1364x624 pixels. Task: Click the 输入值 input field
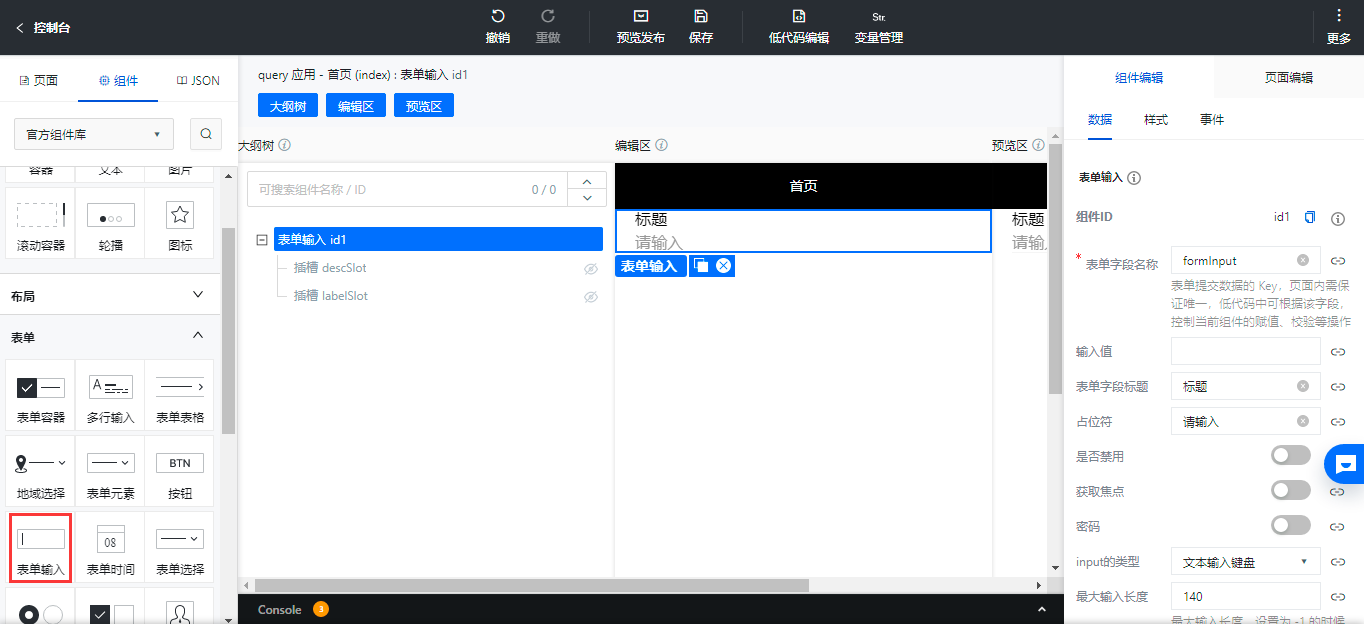click(1246, 351)
